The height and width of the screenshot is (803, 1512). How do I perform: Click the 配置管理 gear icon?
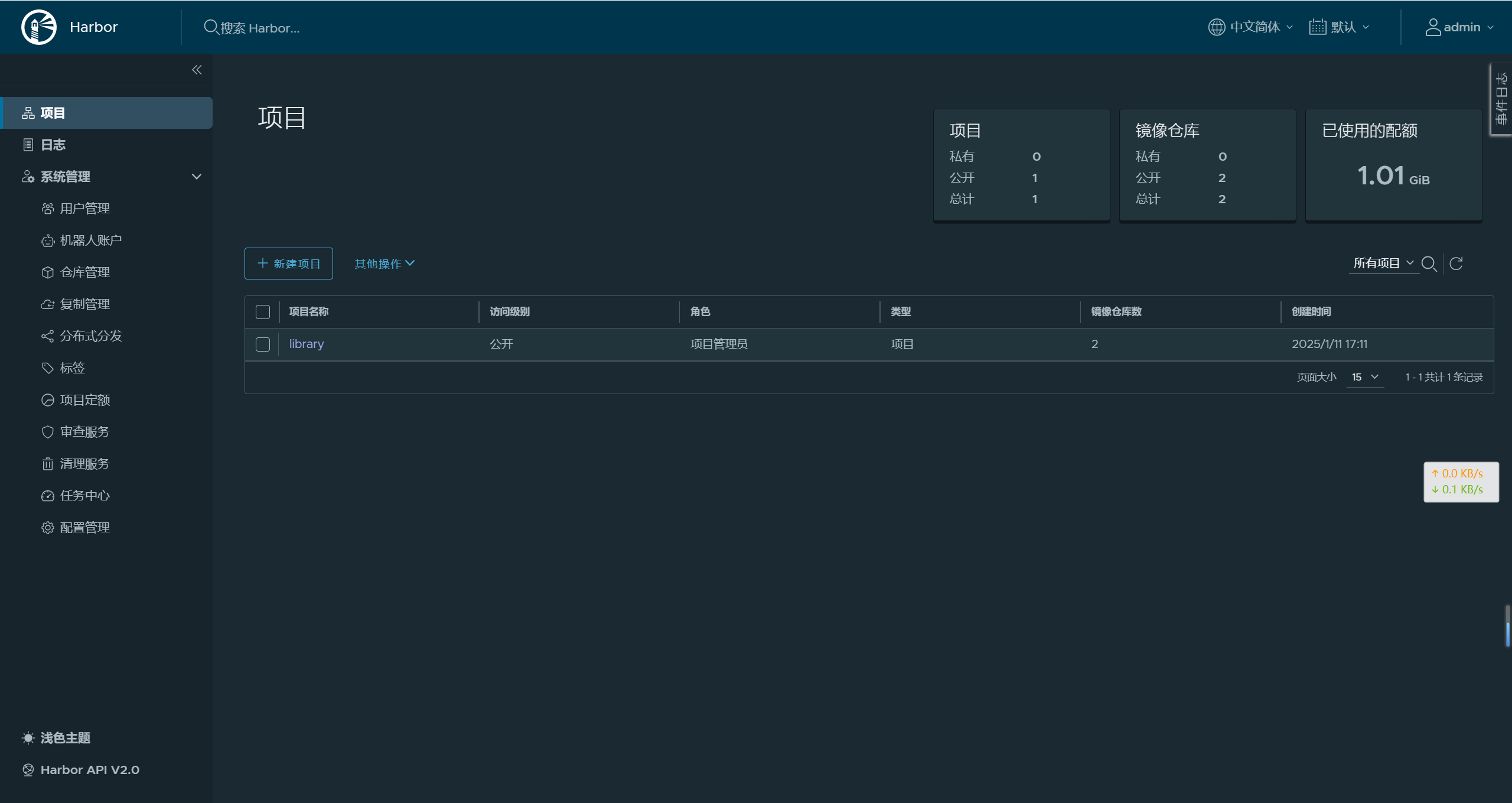[48, 528]
